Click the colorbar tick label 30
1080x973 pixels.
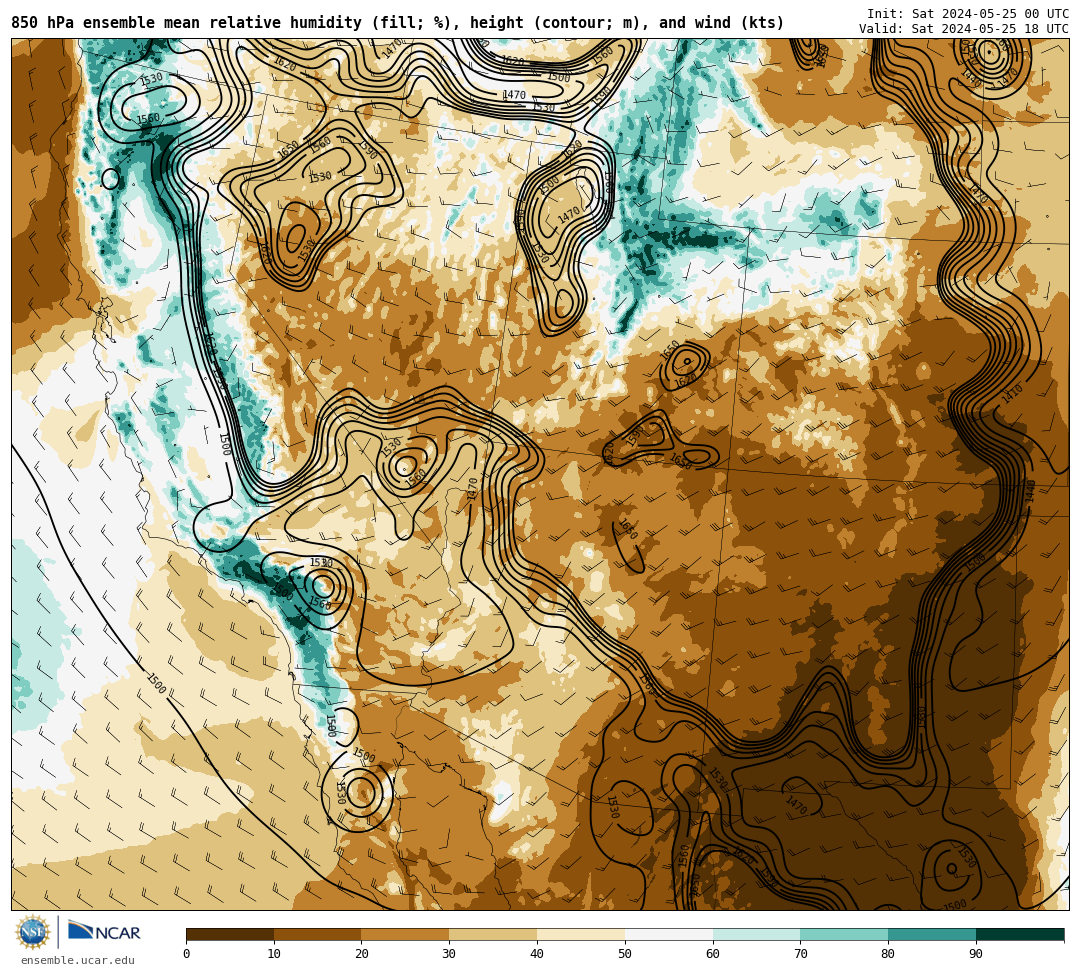coord(450,954)
